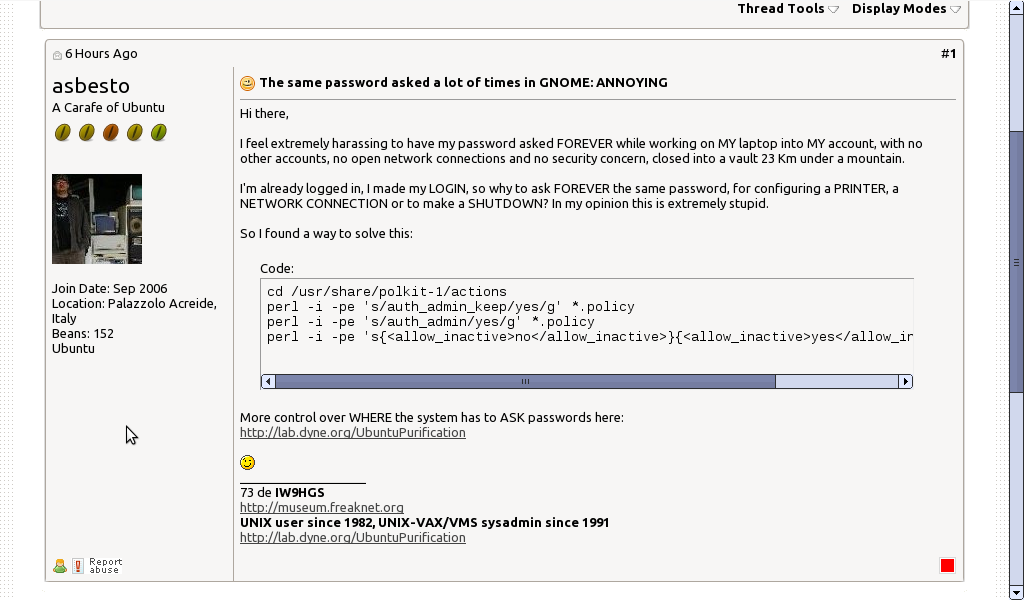Image resolution: width=1024 pixels, height=600 pixels.
Task: Click the page scrollbar up arrow
Action: (1016, 8)
